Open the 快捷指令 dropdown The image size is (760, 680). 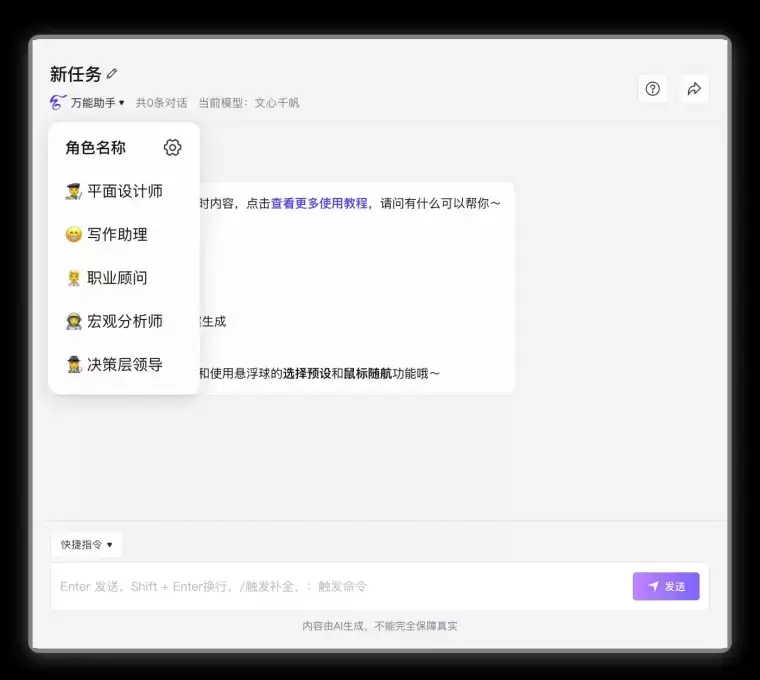tap(86, 545)
